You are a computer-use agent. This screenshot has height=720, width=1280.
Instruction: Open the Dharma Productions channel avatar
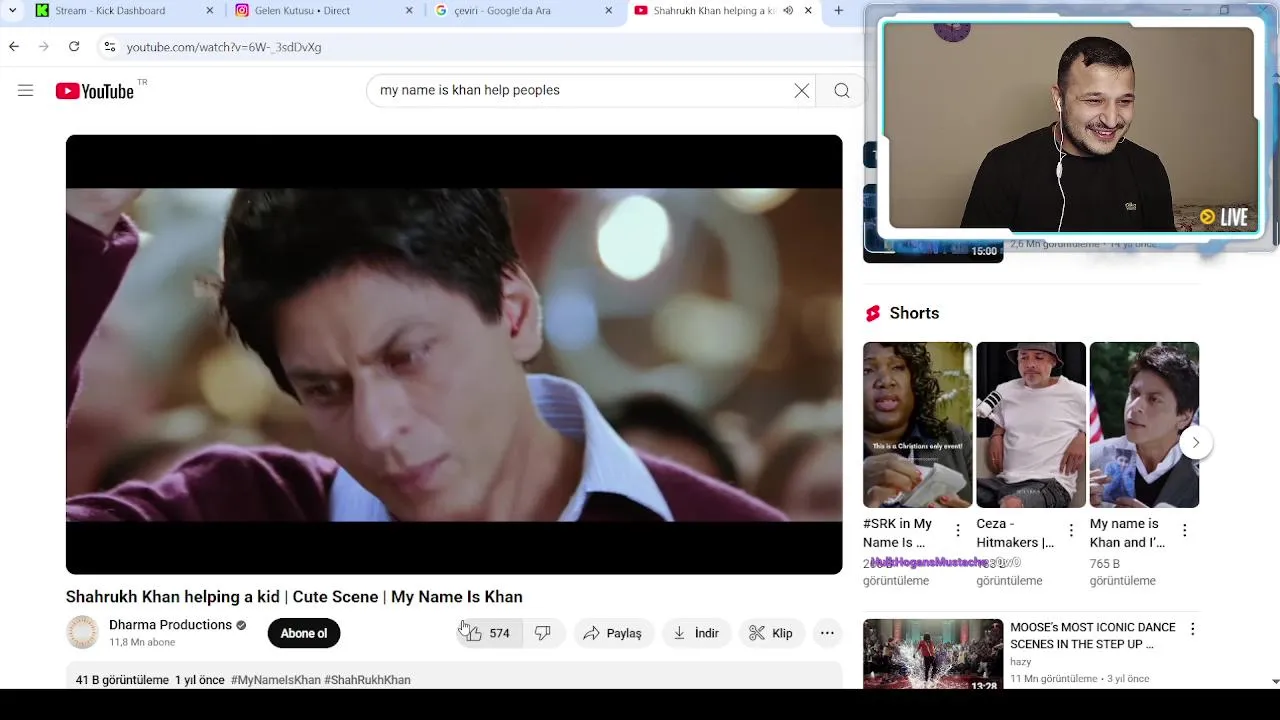click(83, 633)
